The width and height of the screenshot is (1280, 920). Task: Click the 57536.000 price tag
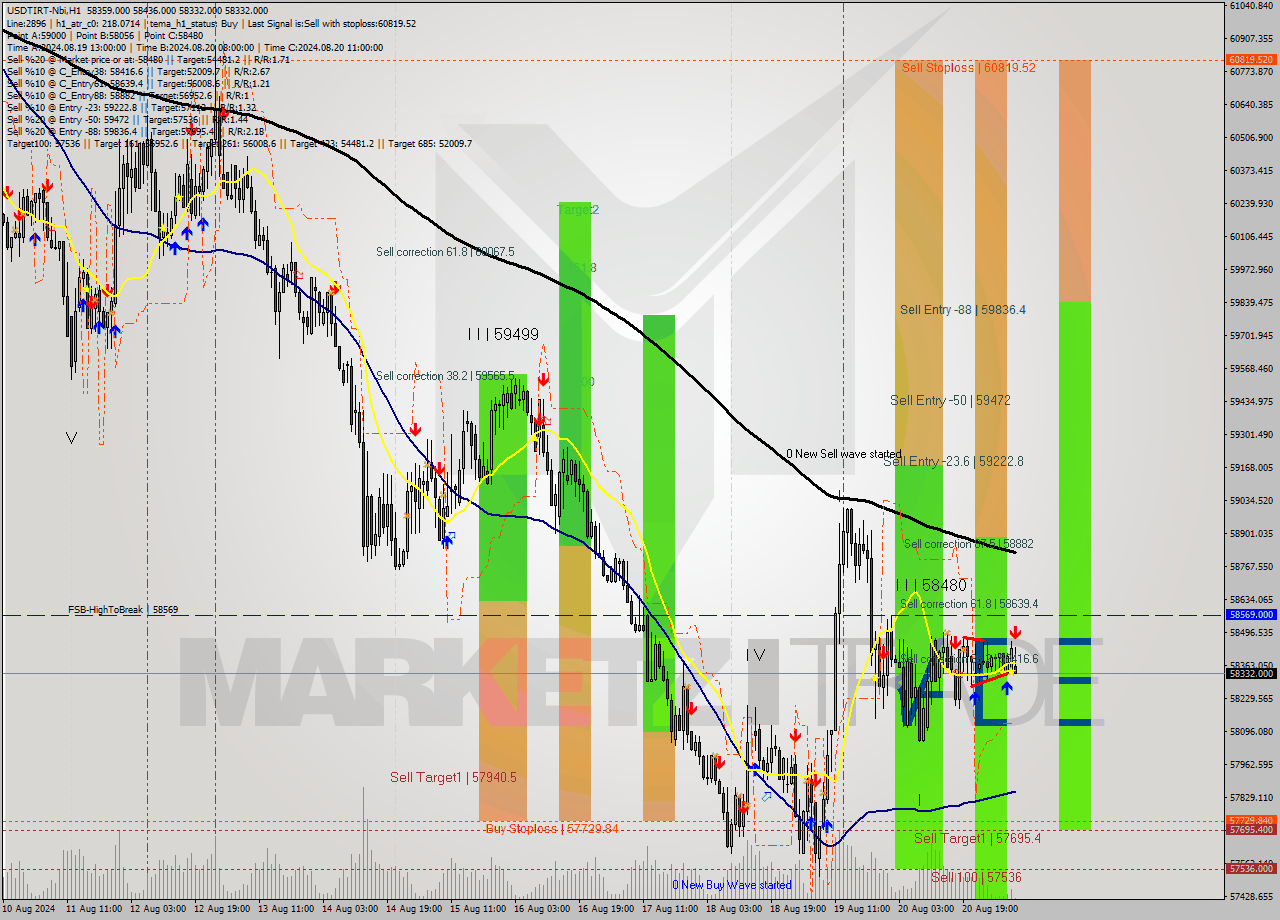pos(1251,869)
